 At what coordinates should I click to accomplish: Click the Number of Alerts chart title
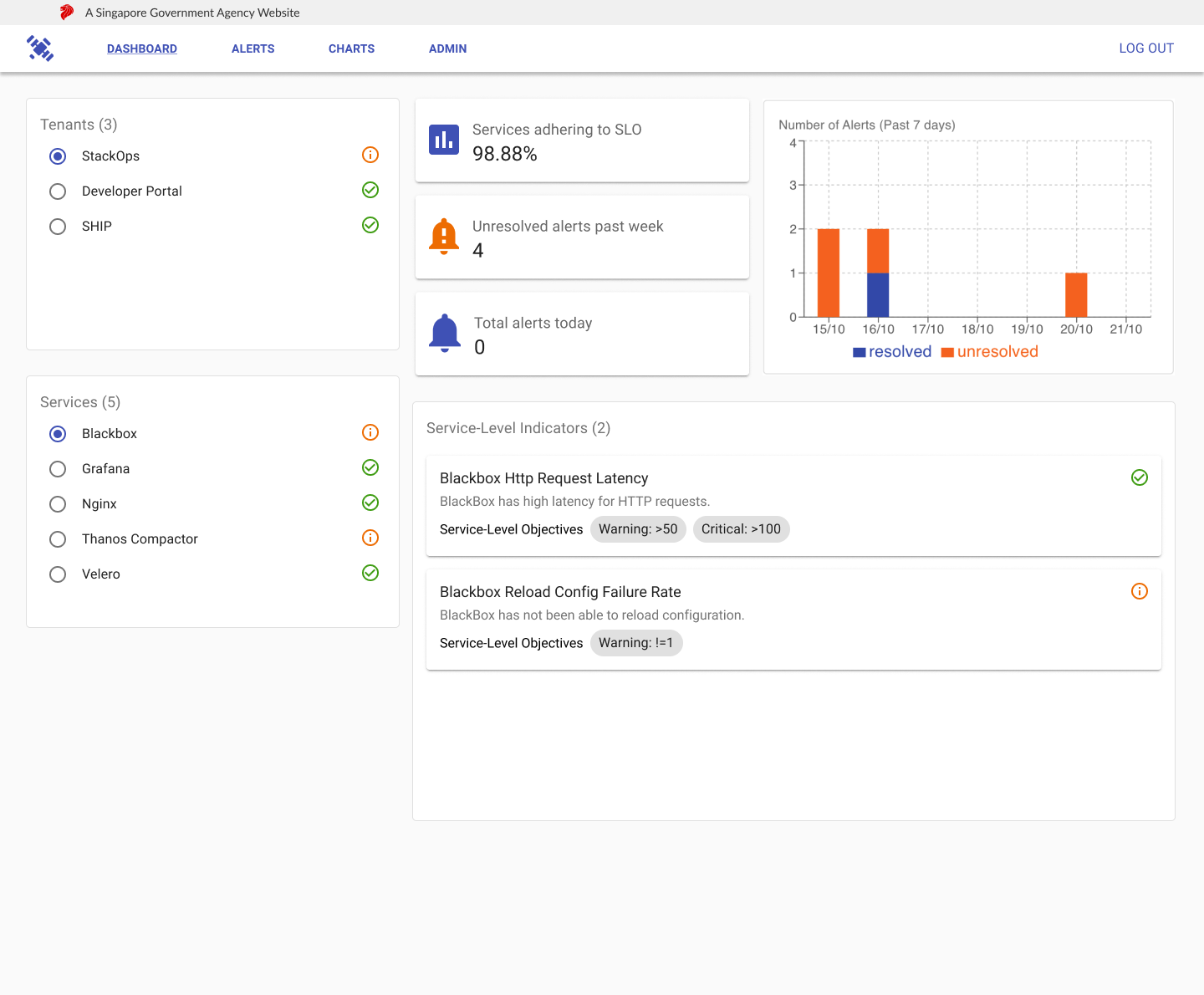tap(867, 125)
